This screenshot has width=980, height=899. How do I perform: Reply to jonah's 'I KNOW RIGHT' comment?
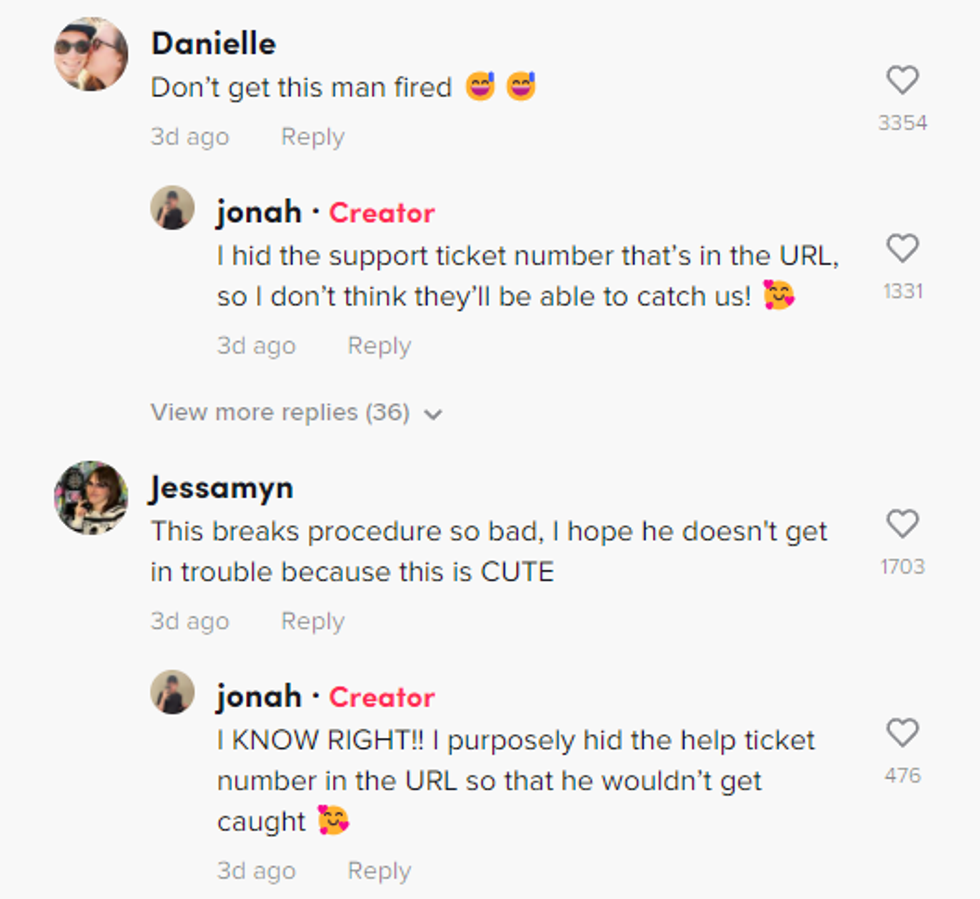point(379,871)
